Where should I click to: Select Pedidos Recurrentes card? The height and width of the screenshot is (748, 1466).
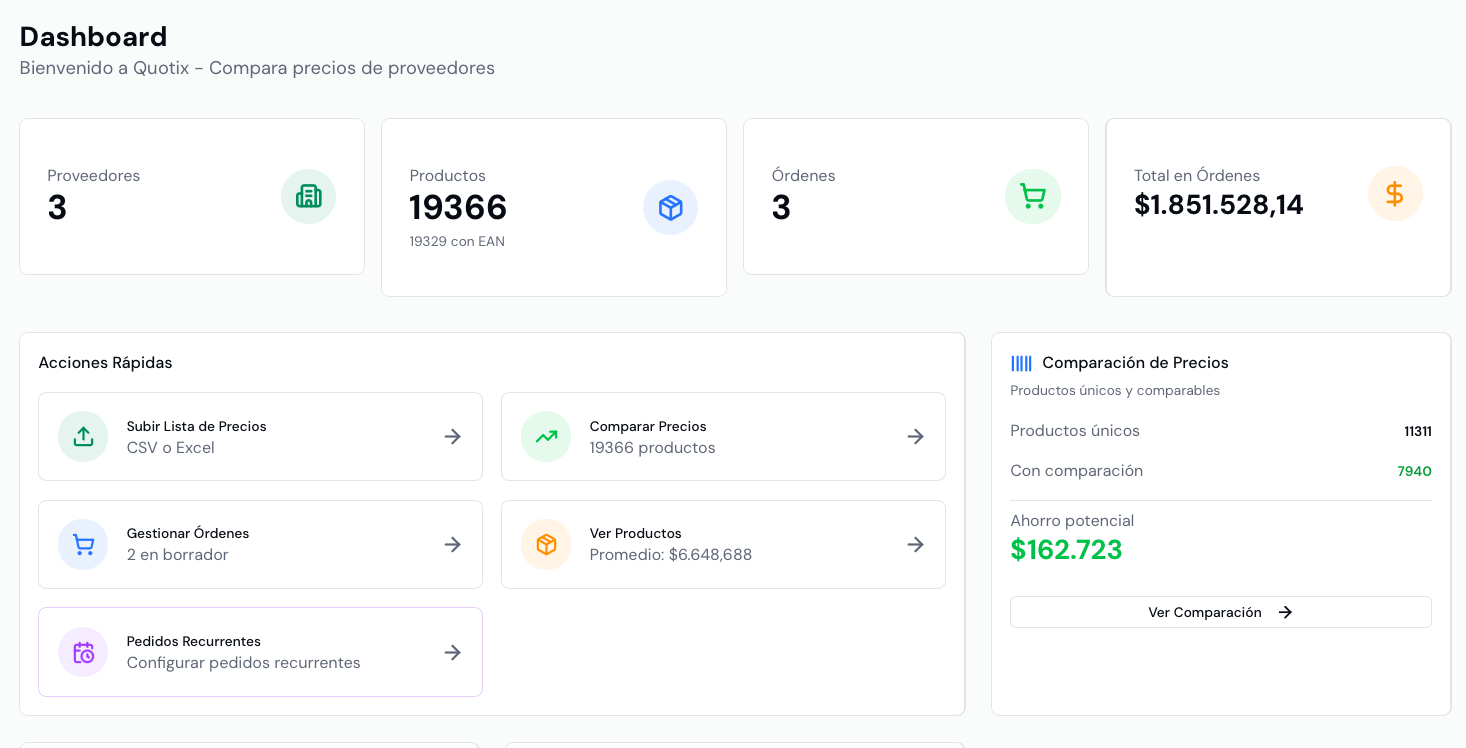[260, 652]
